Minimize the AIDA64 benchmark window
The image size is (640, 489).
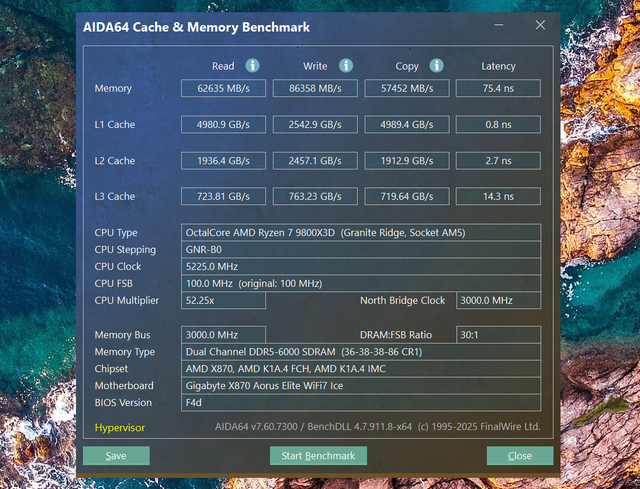pos(498,25)
